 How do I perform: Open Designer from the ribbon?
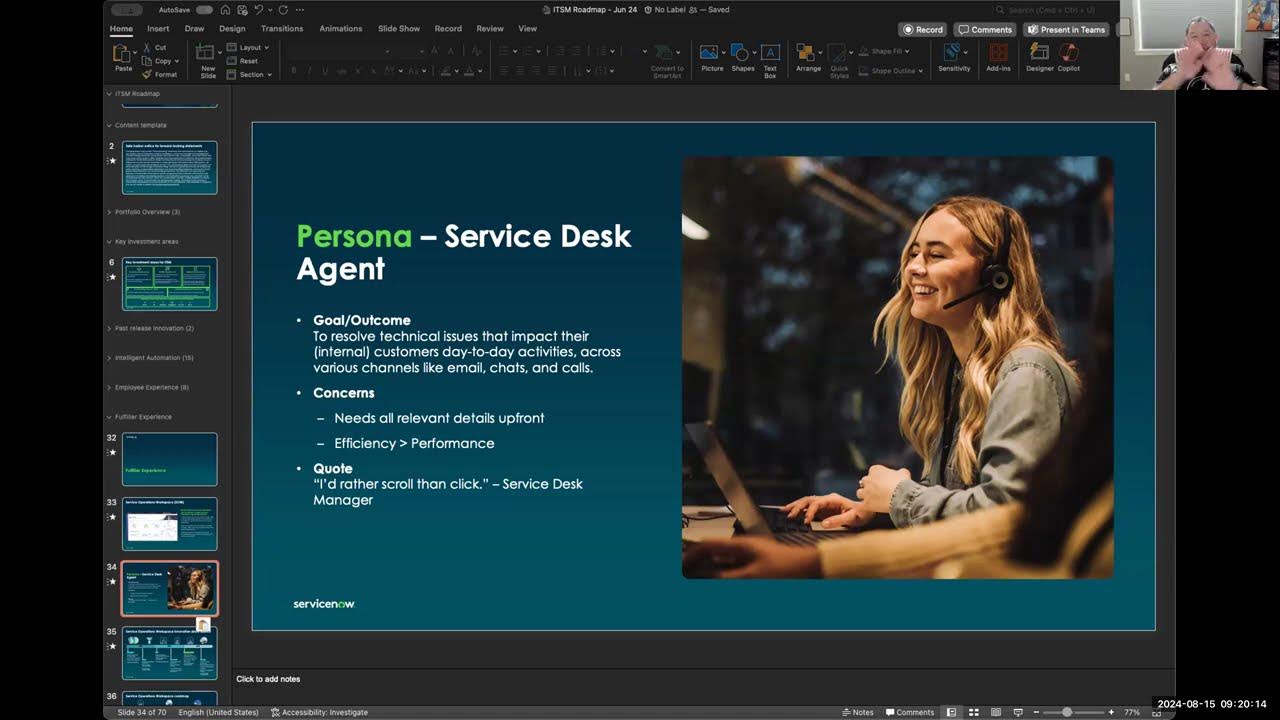[1039, 57]
